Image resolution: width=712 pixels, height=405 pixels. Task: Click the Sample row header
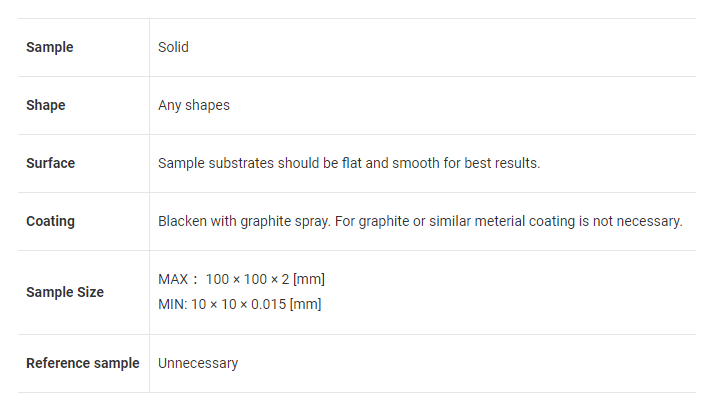pyautogui.click(x=49, y=47)
